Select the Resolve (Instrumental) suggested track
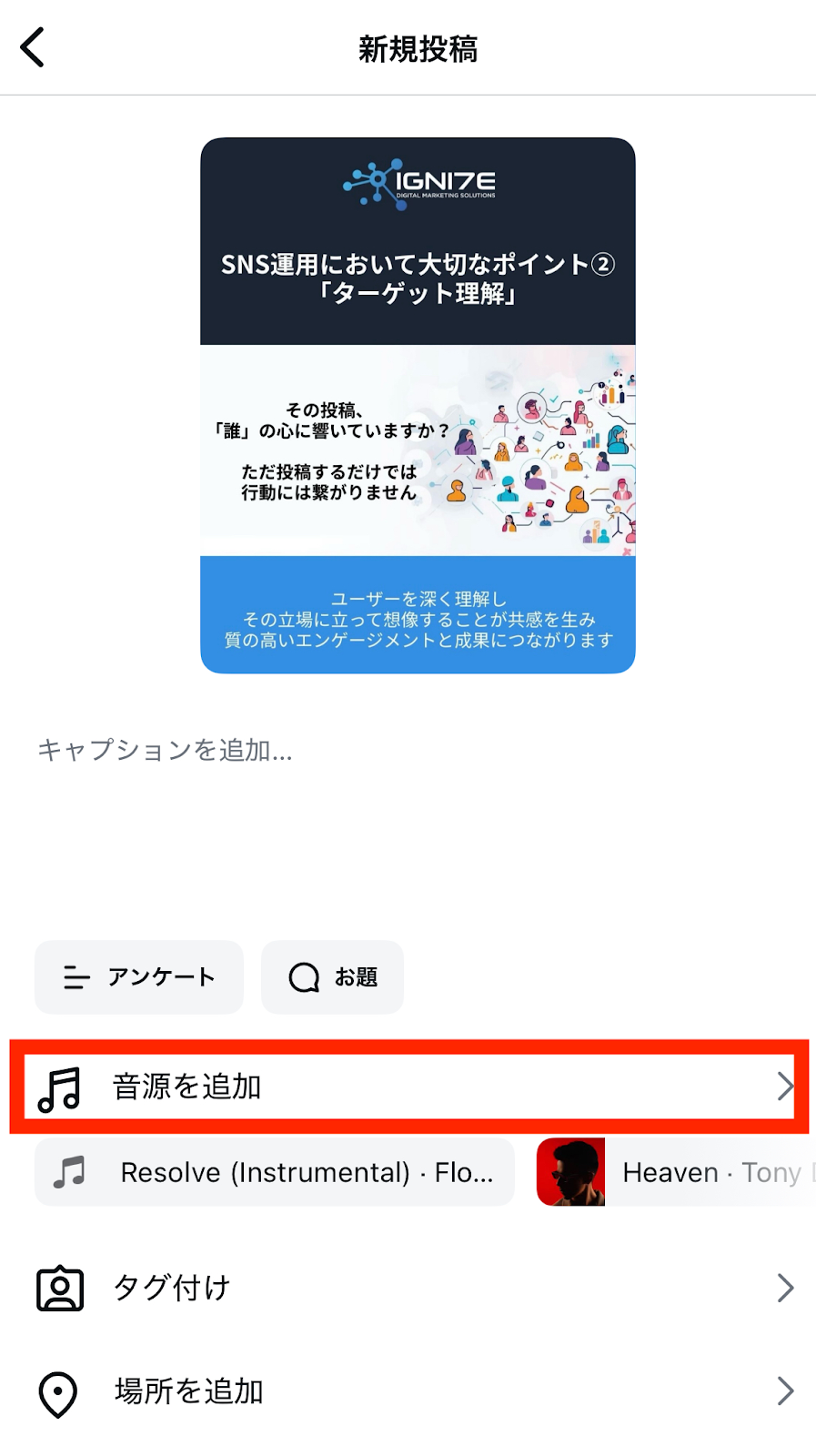This screenshot has width=816, height=1456. [275, 1172]
